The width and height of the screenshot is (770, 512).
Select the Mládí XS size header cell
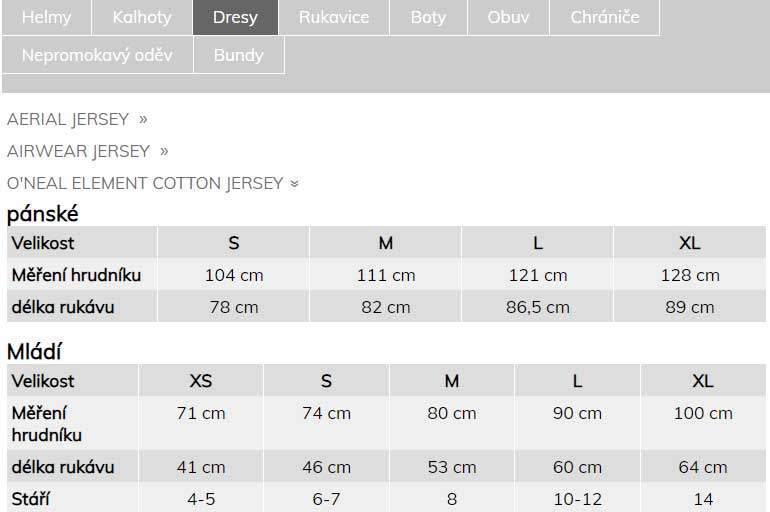tap(201, 380)
